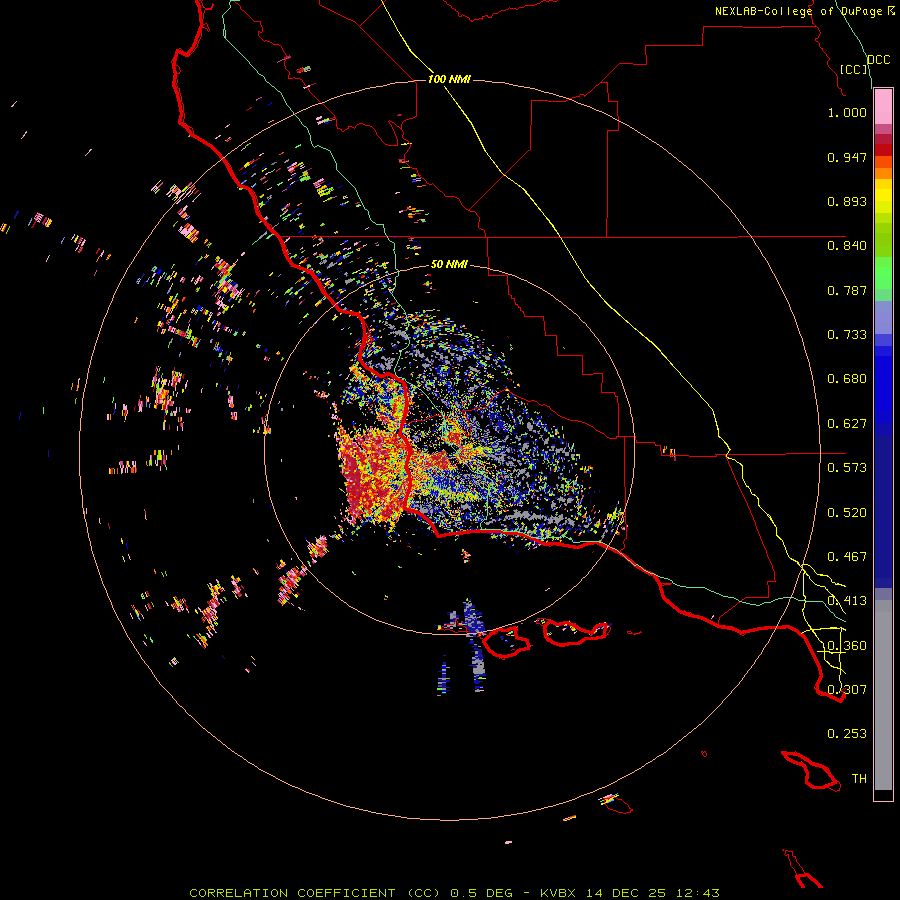
Task: Click the bright green segment of the color bar
Action: (x=883, y=273)
